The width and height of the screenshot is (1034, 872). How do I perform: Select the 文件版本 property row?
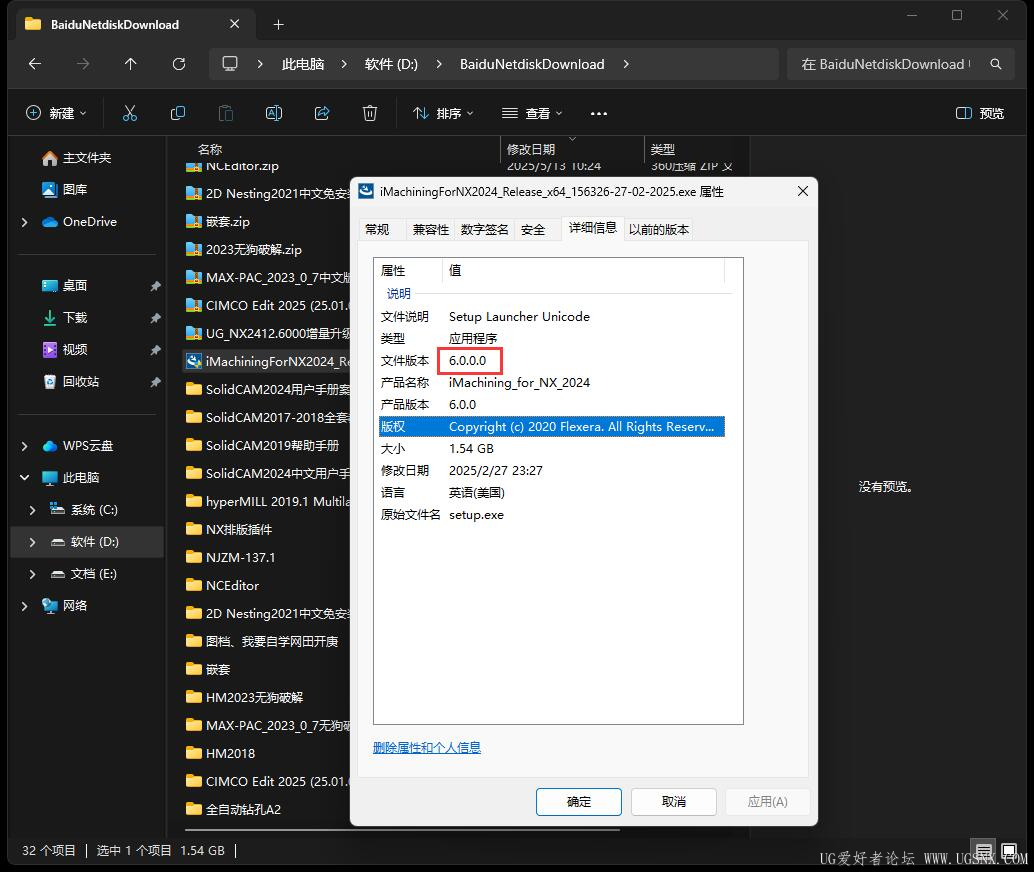pyautogui.click(x=552, y=361)
